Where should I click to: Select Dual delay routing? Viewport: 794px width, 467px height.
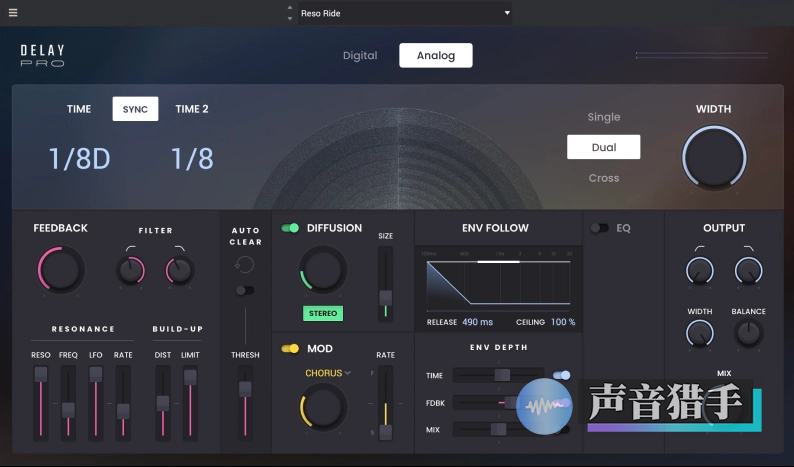coord(604,147)
